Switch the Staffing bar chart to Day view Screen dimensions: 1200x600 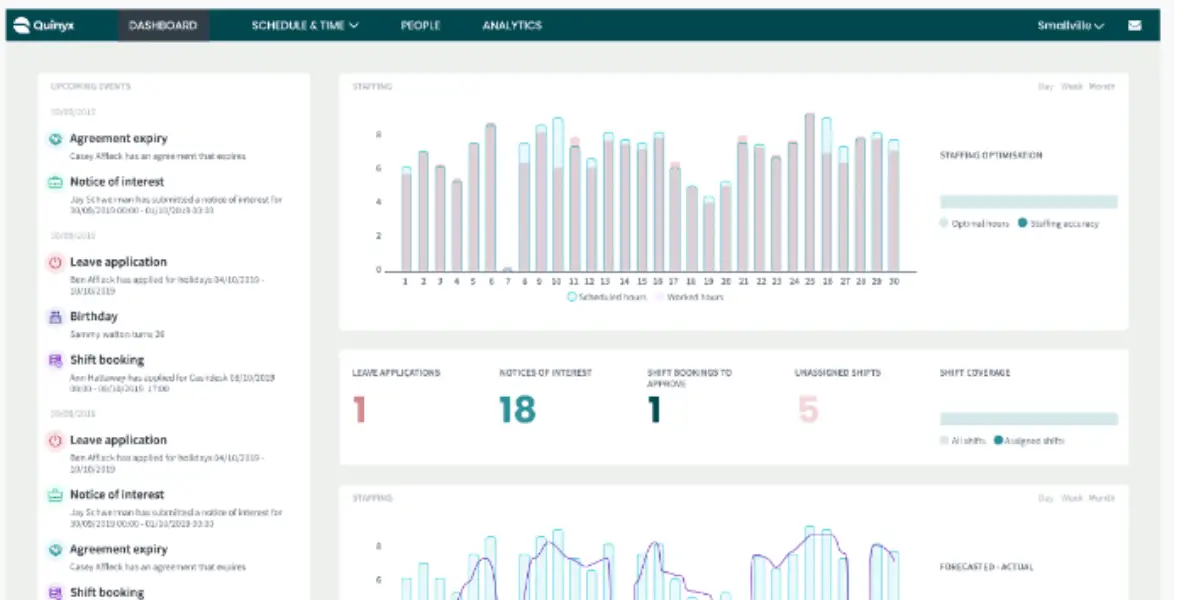click(x=1045, y=87)
